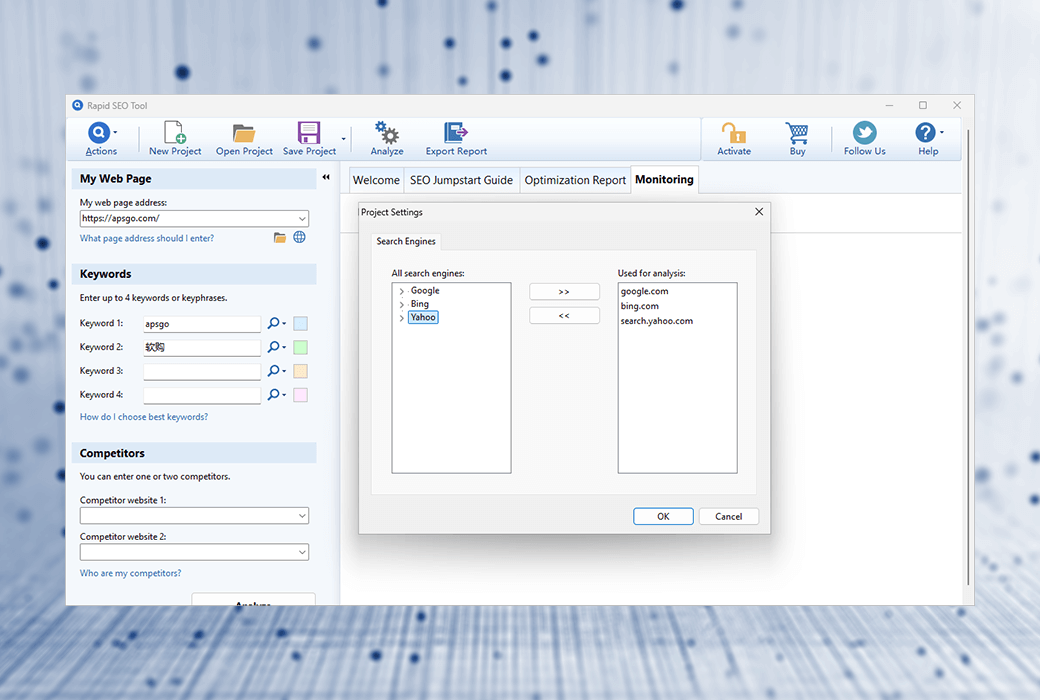This screenshot has height=700, width=1040.
Task: Click the OK button
Action: [x=663, y=516]
